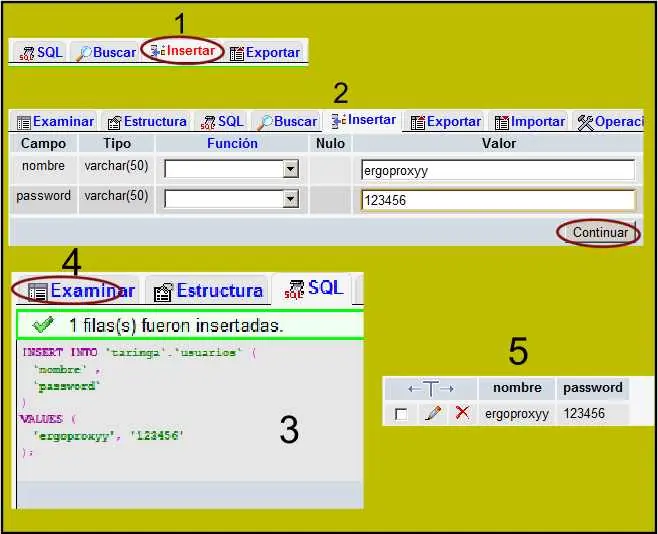
Task: Switch to the SQL tab above the insert form
Action: (222, 122)
